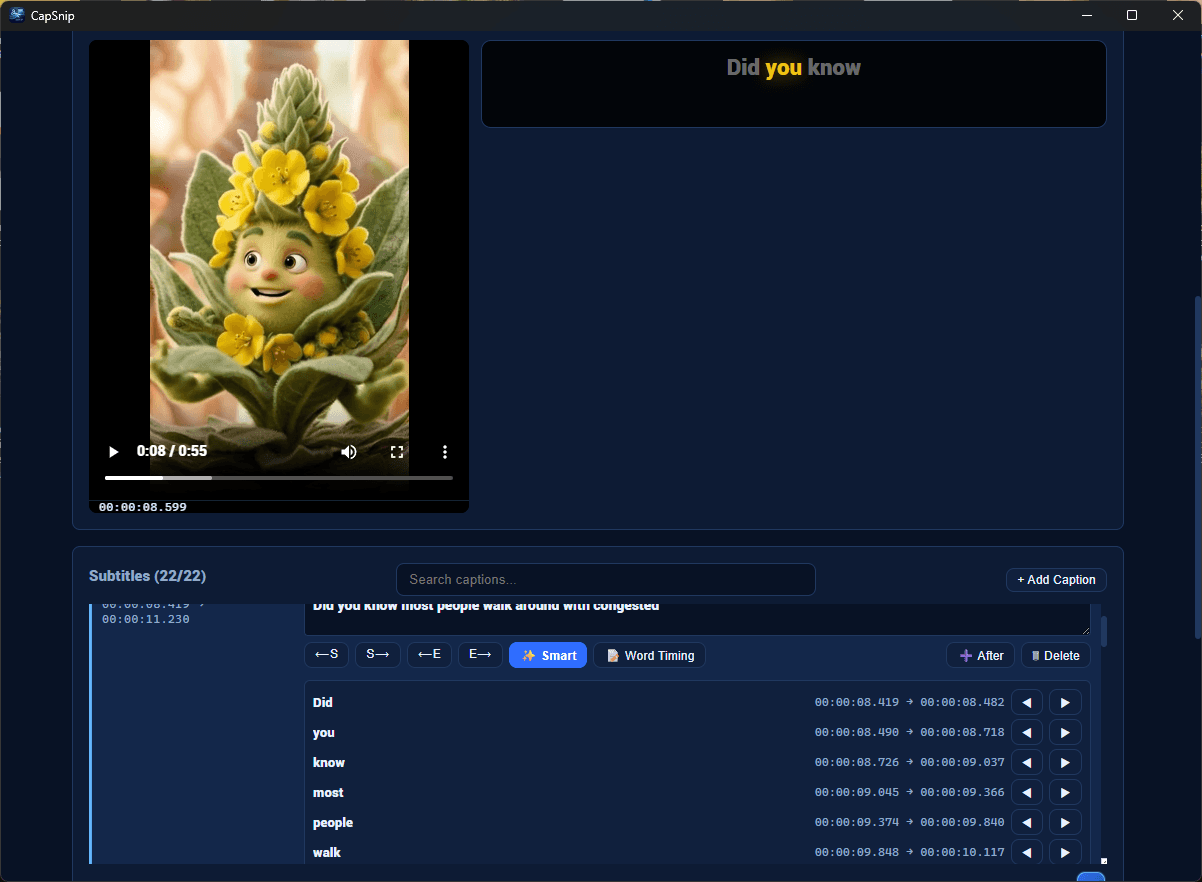The height and width of the screenshot is (882, 1202).
Task: Nudge word 'know' later
Action: 1065,763
